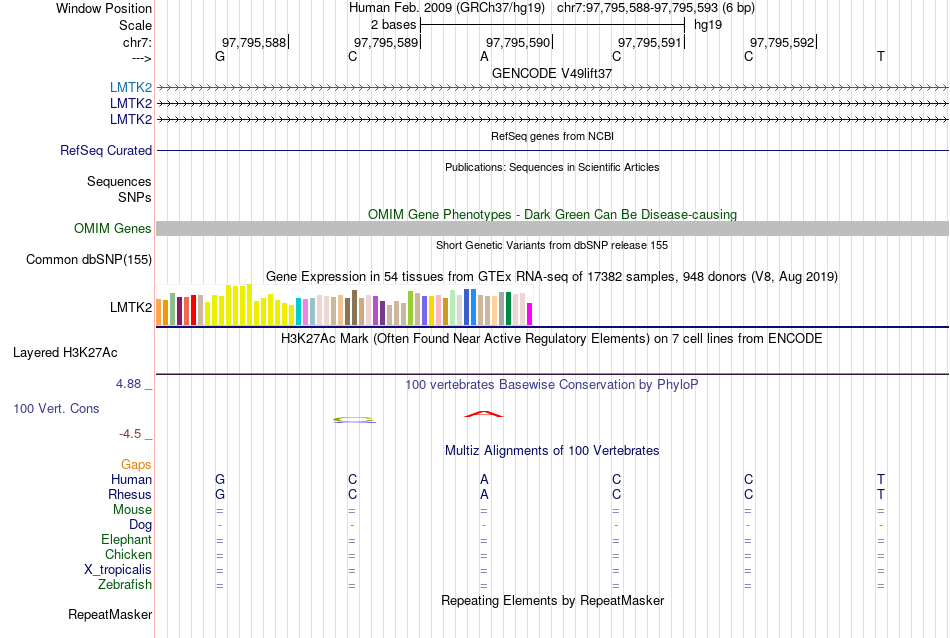Click the 2 bases scale bar text
Screen dimensions: 950x638
click(x=393, y=25)
